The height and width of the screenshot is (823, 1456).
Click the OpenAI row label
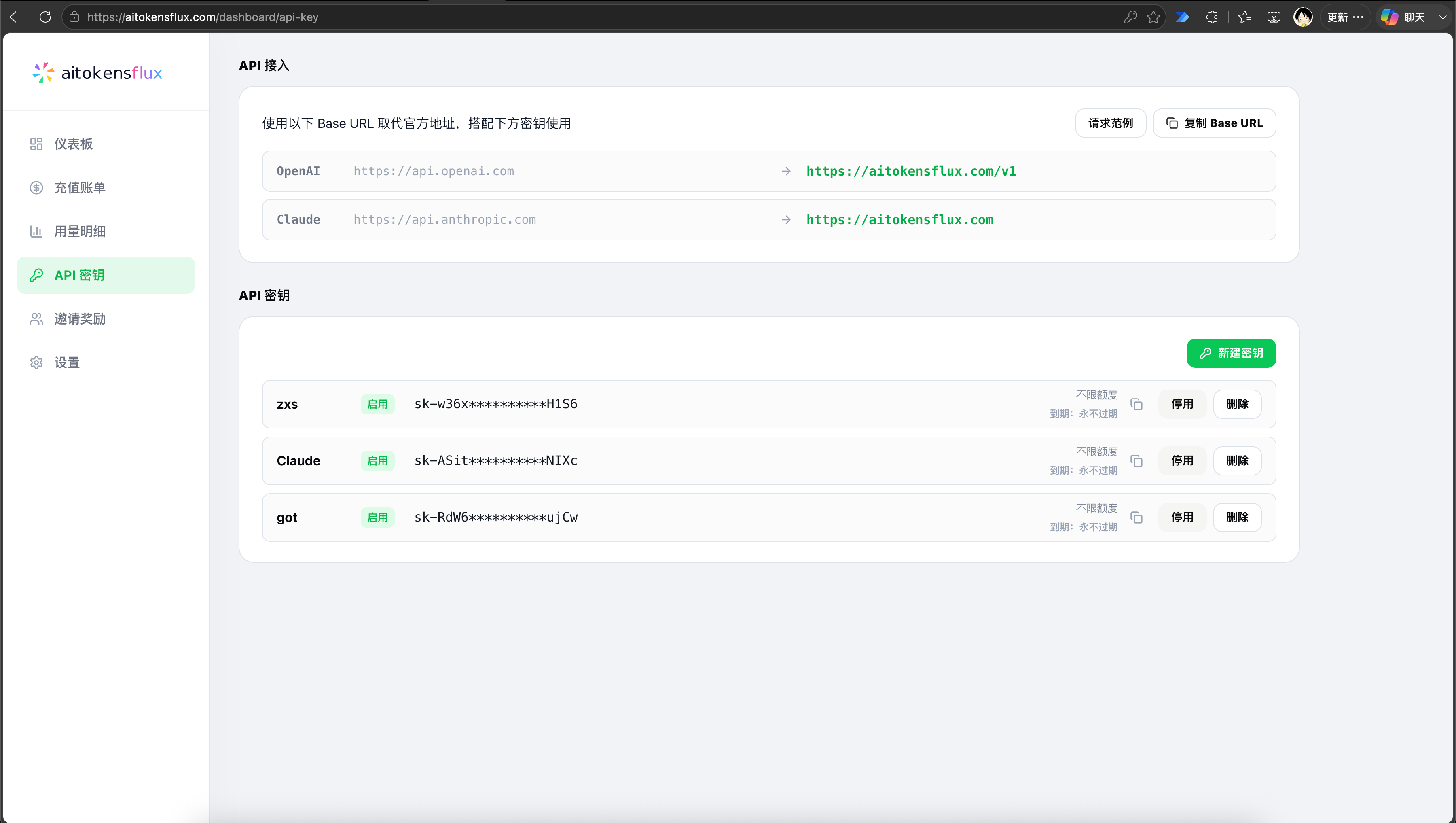tap(298, 172)
